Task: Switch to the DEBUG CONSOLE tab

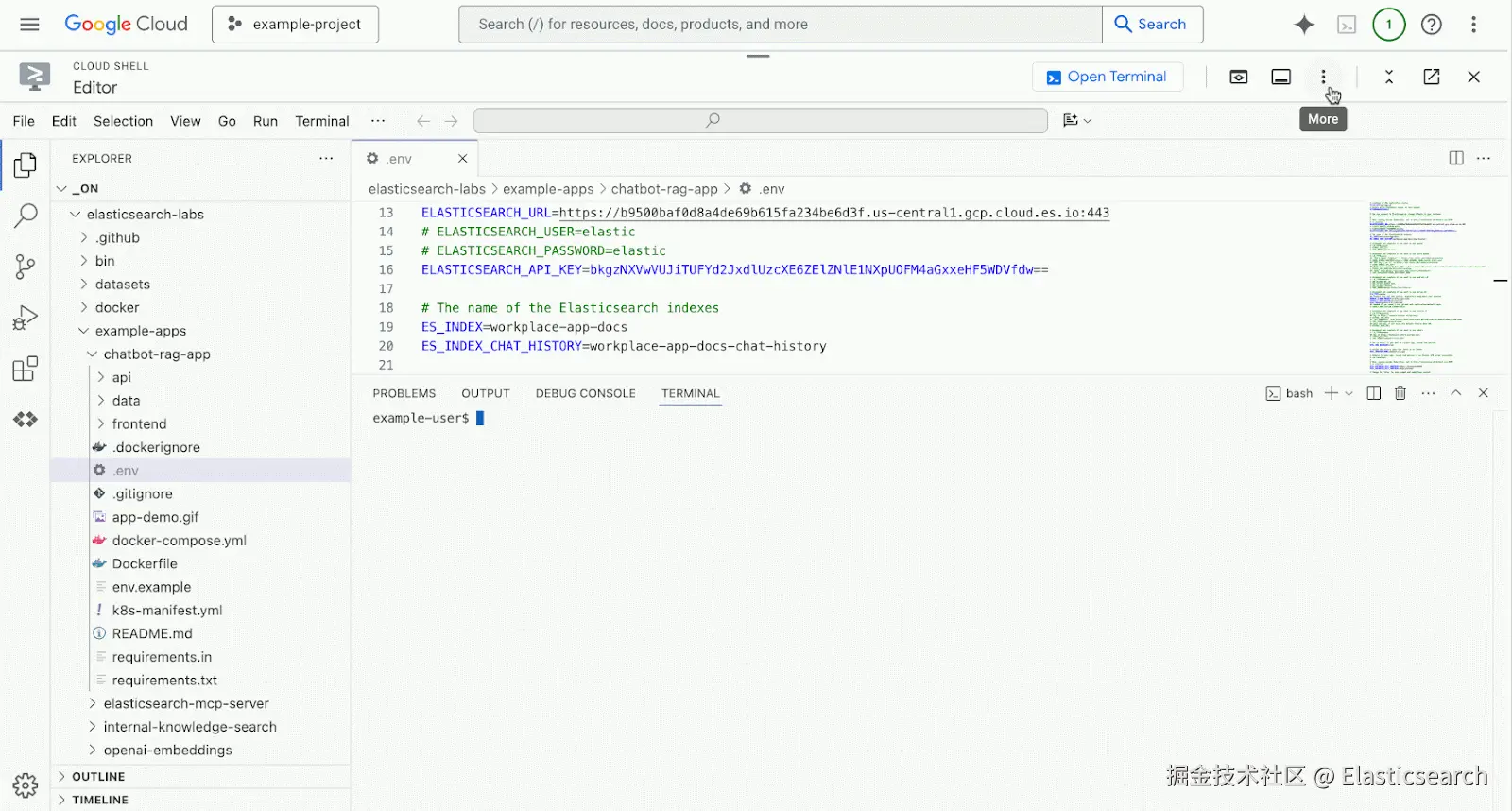Action: pyautogui.click(x=585, y=393)
